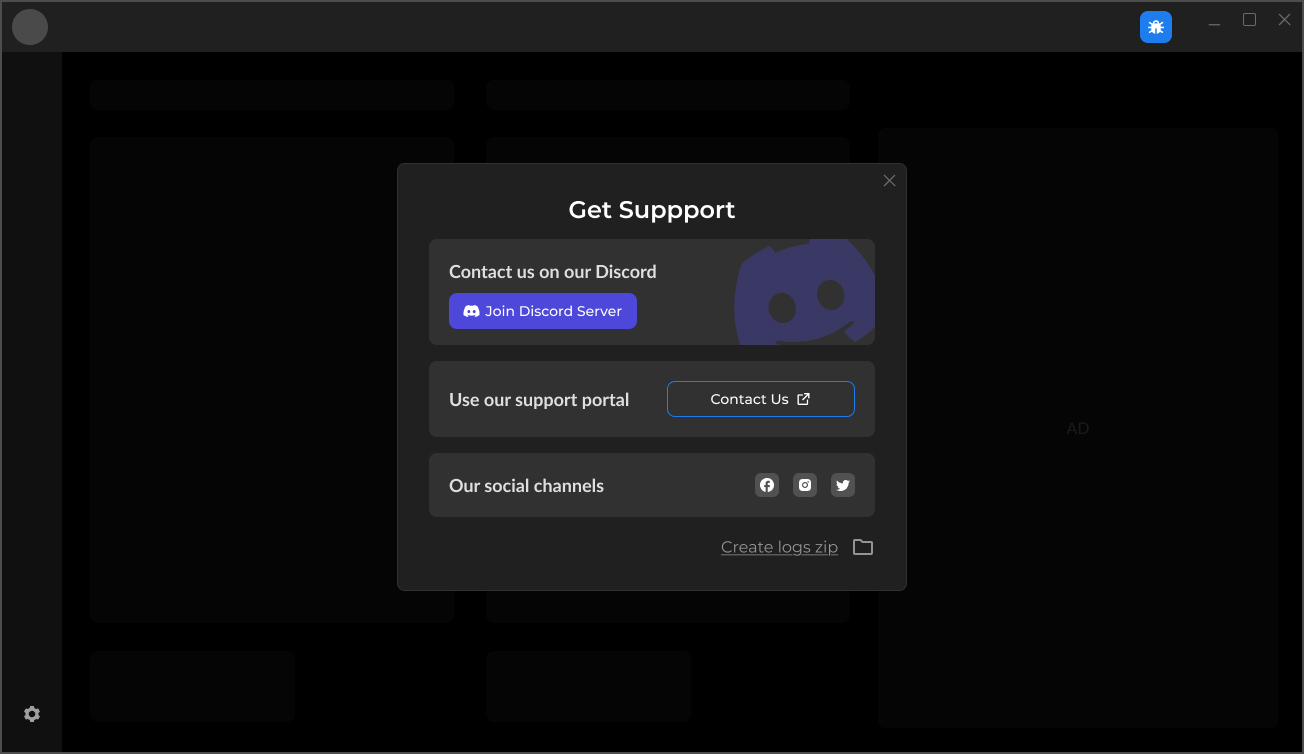This screenshot has height=754, width=1304.
Task: Click the Get Suppport dialog title
Action: [652, 210]
